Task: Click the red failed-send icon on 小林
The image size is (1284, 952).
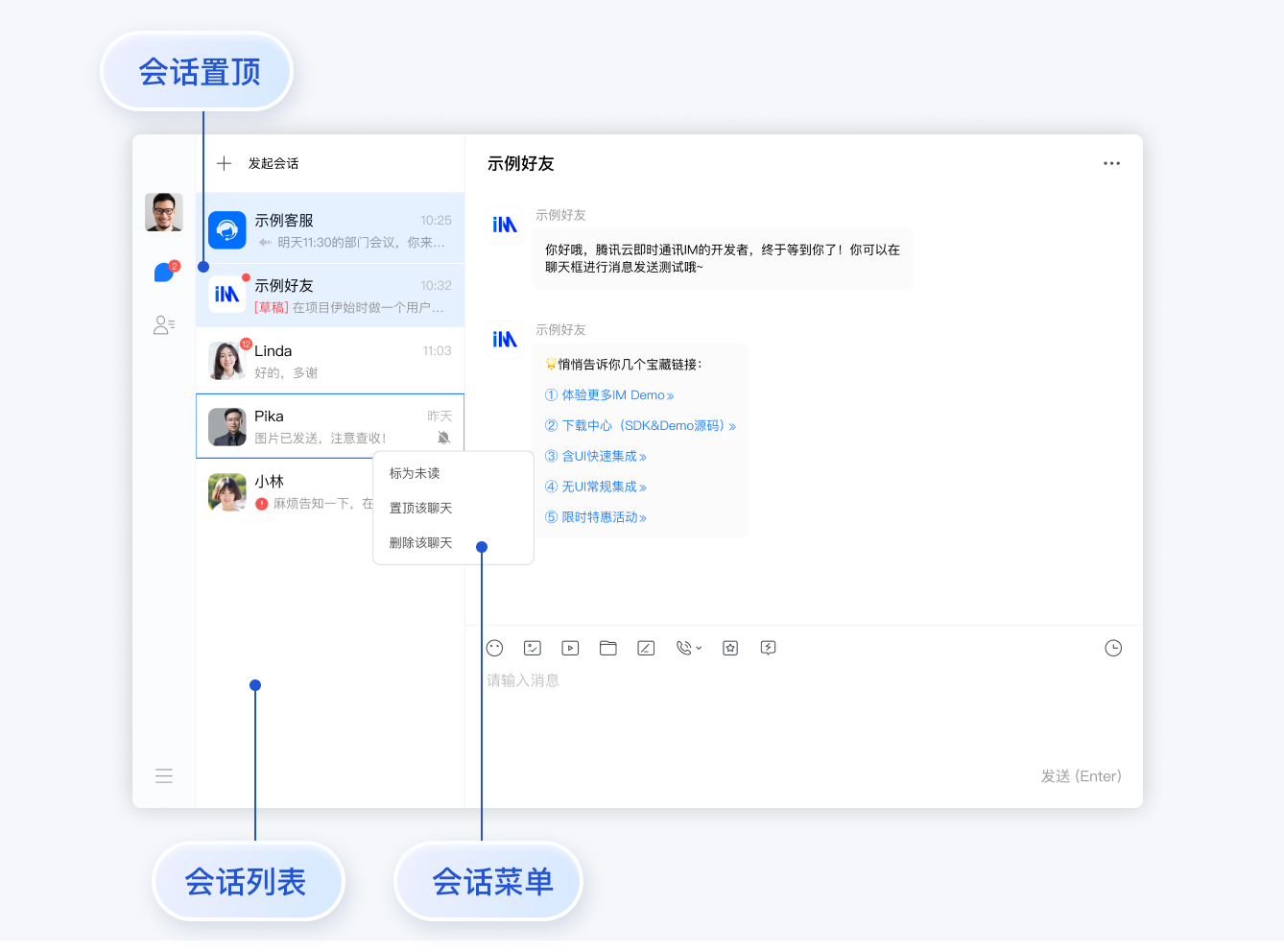Action: (x=262, y=504)
